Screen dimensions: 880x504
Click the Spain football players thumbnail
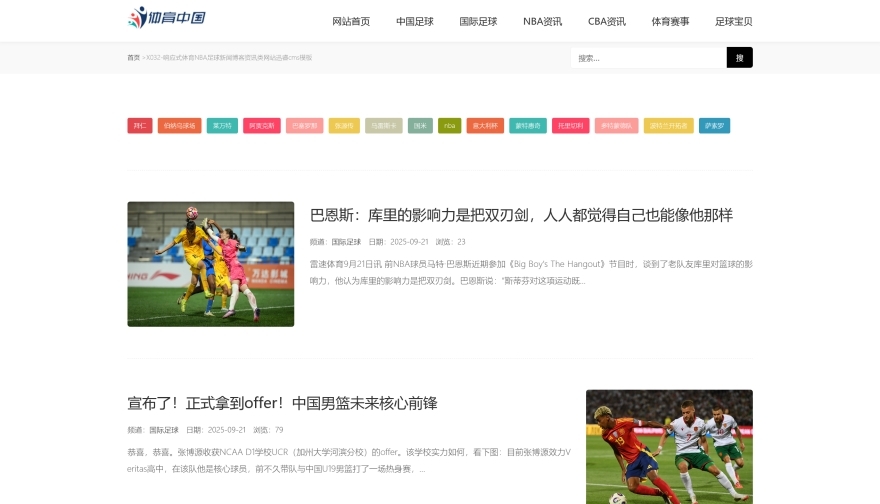pyautogui.click(x=669, y=446)
